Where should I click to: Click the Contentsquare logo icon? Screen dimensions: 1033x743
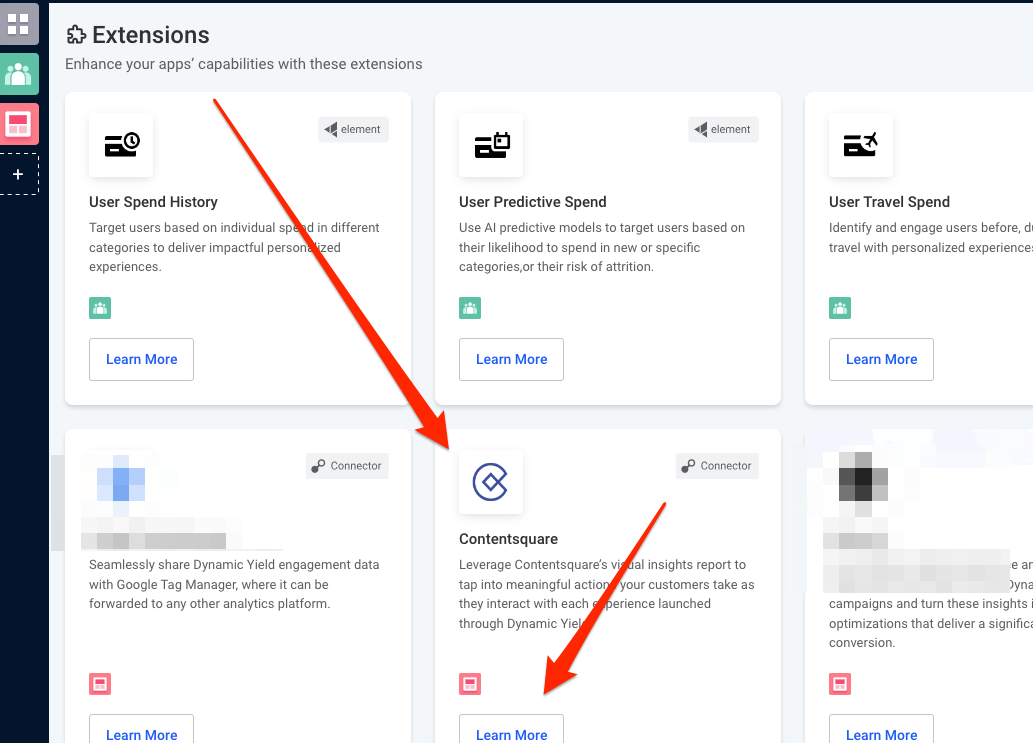[x=491, y=482]
